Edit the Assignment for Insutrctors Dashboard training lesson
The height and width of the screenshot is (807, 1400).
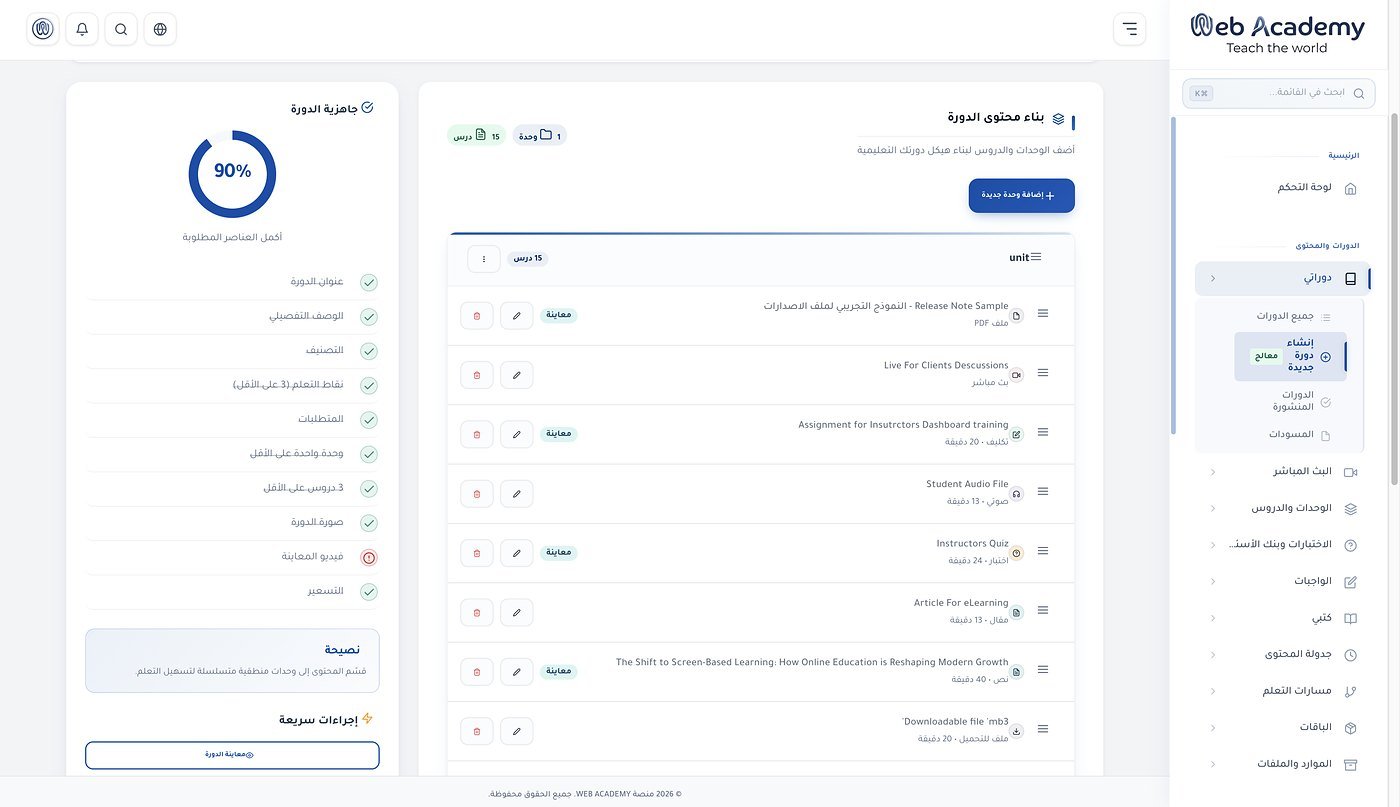(517, 434)
